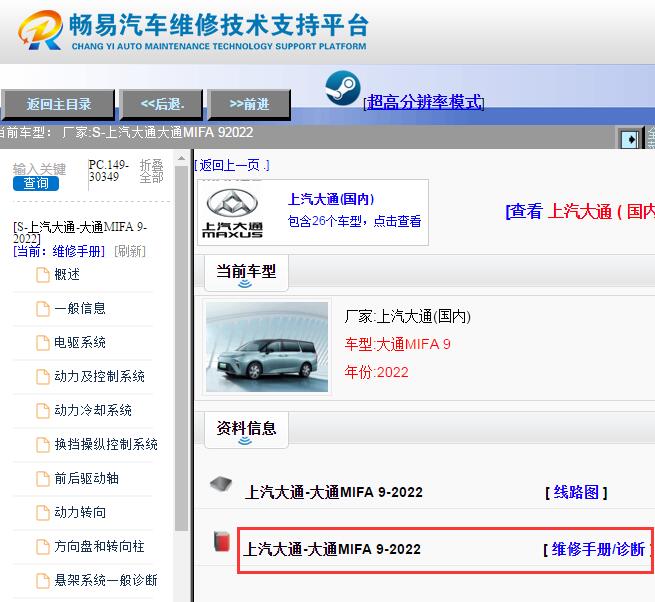Toggle the panel arrow icon at right
This screenshot has height=602, width=655.
tap(630, 139)
